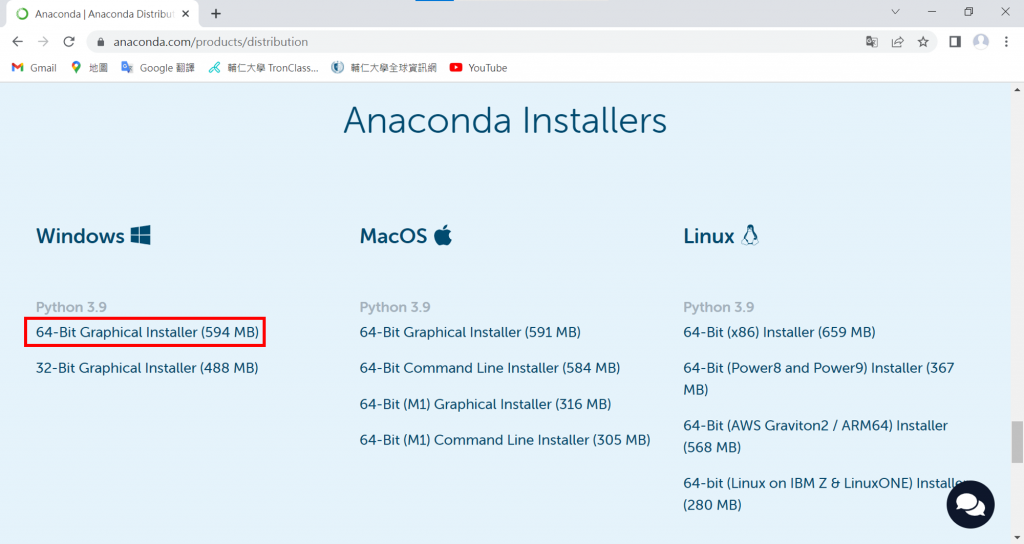This screenshot has width=1024, height=544.
Task: Click the address bar URL
Action: (x=210, y=42)
